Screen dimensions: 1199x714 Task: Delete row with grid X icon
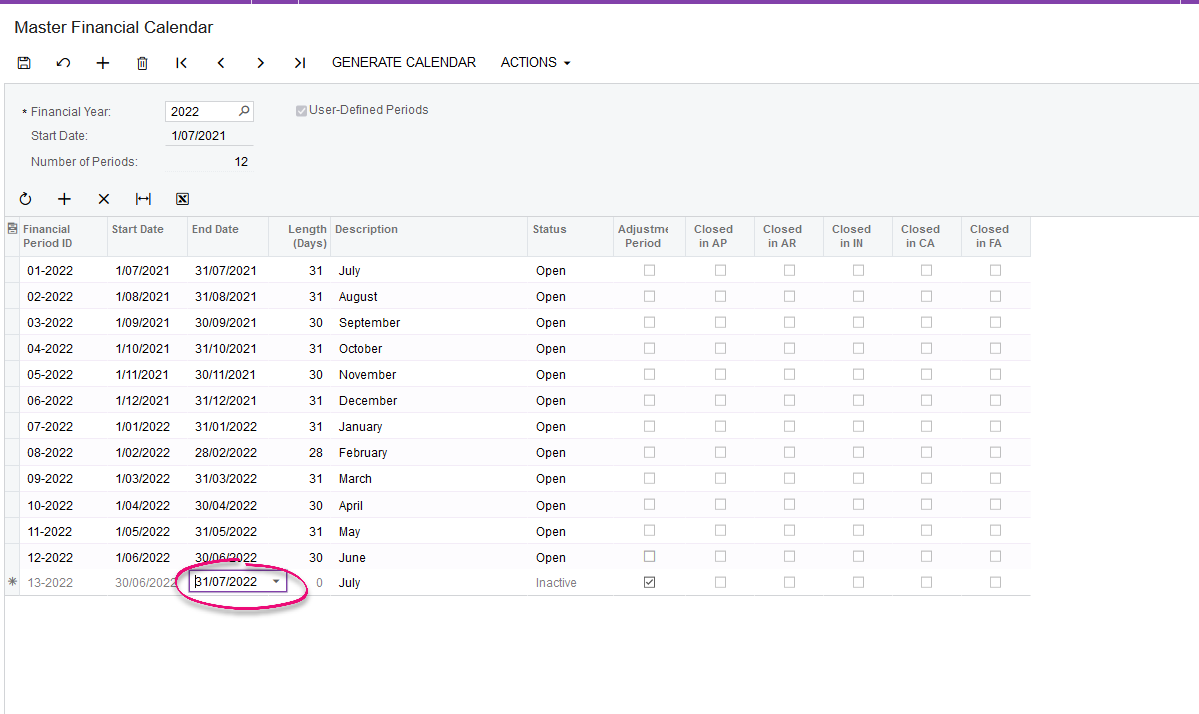point(104,199)
